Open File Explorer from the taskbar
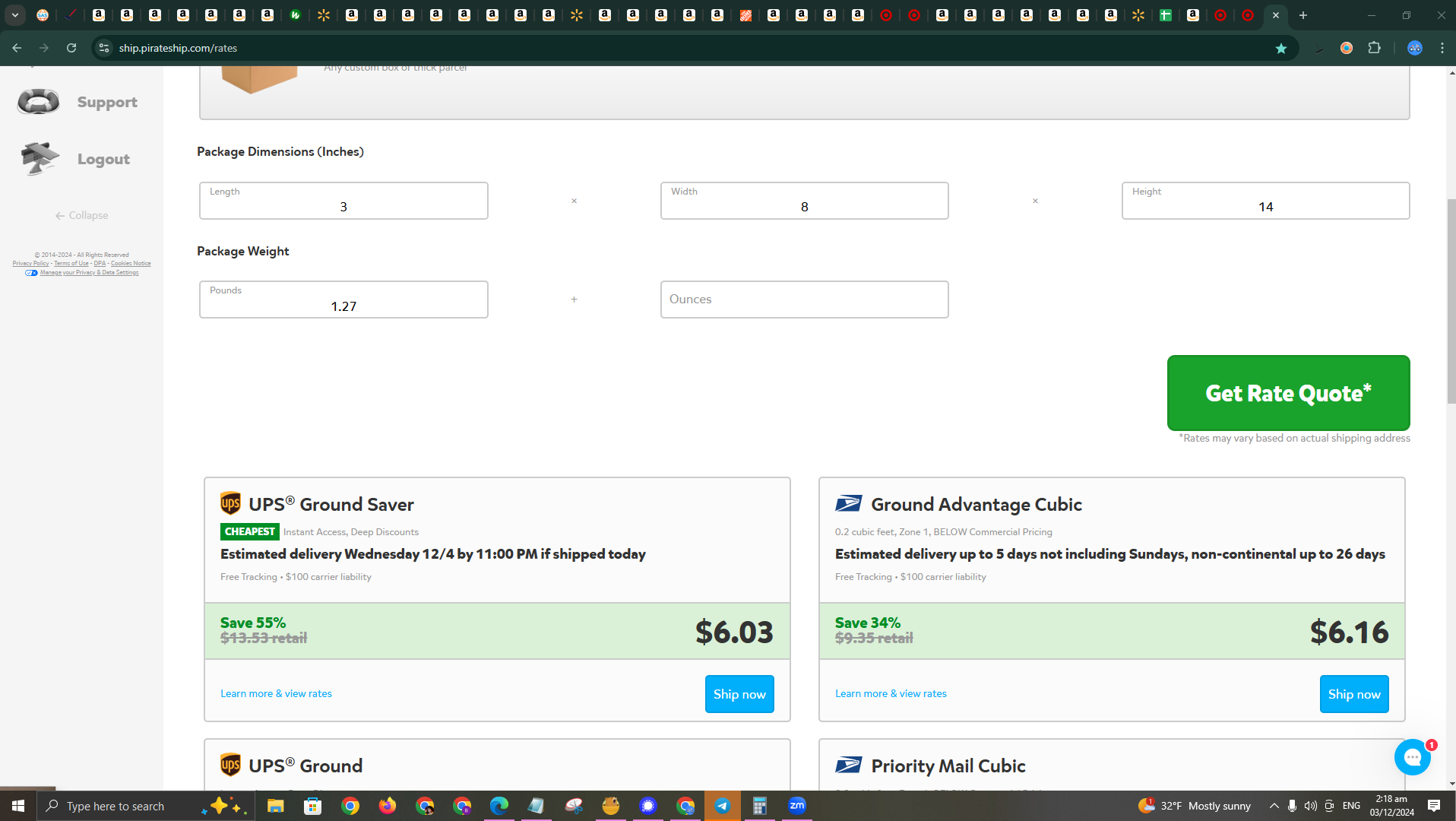The image size is (1456, 821). 275,806
